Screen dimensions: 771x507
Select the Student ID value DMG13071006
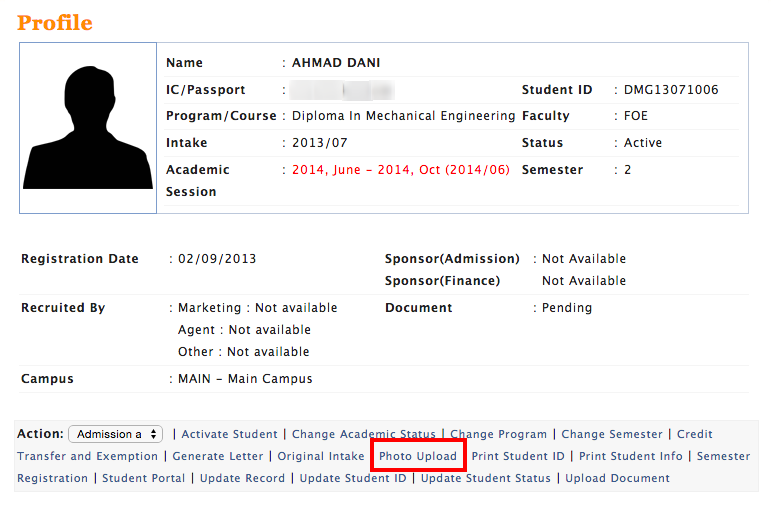(x=671, y=90)
